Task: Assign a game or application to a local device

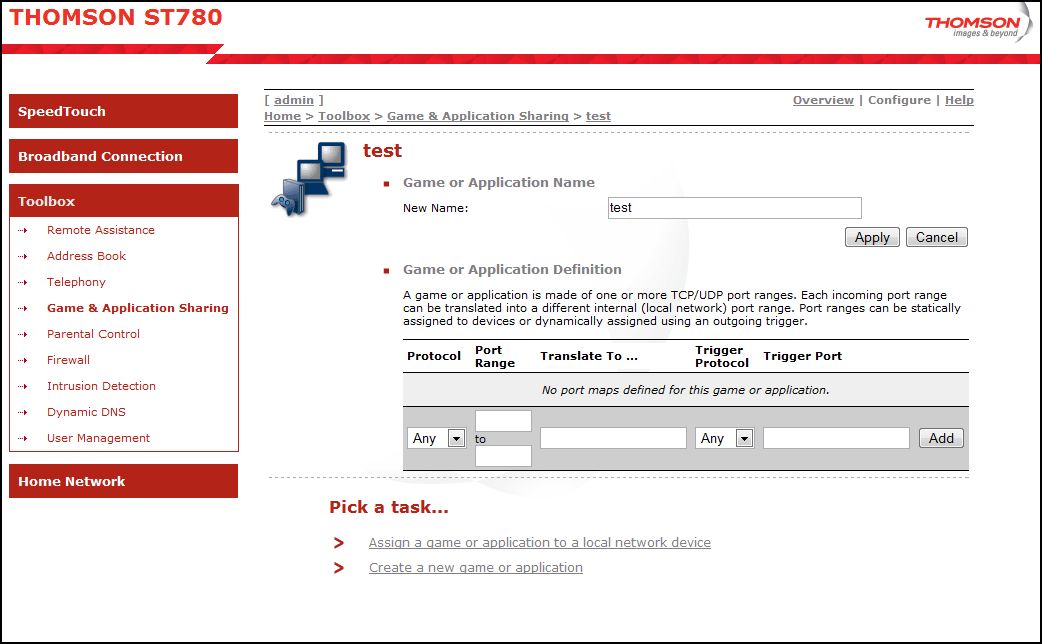Action: click(540, 543)
